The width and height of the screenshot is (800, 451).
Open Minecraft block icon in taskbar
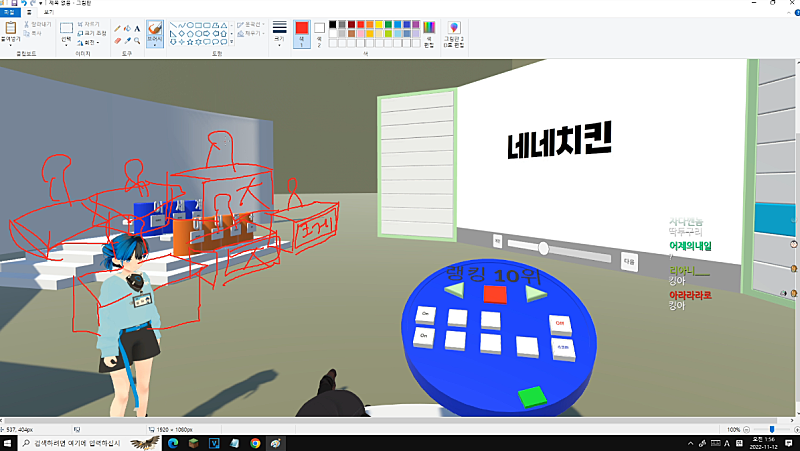point(193,443)
